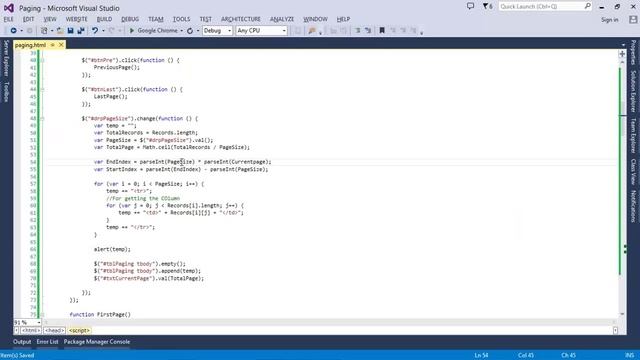Click the Undo arrow icon
The width and height of the screenshot is (640, 360).
coord(95,31)
